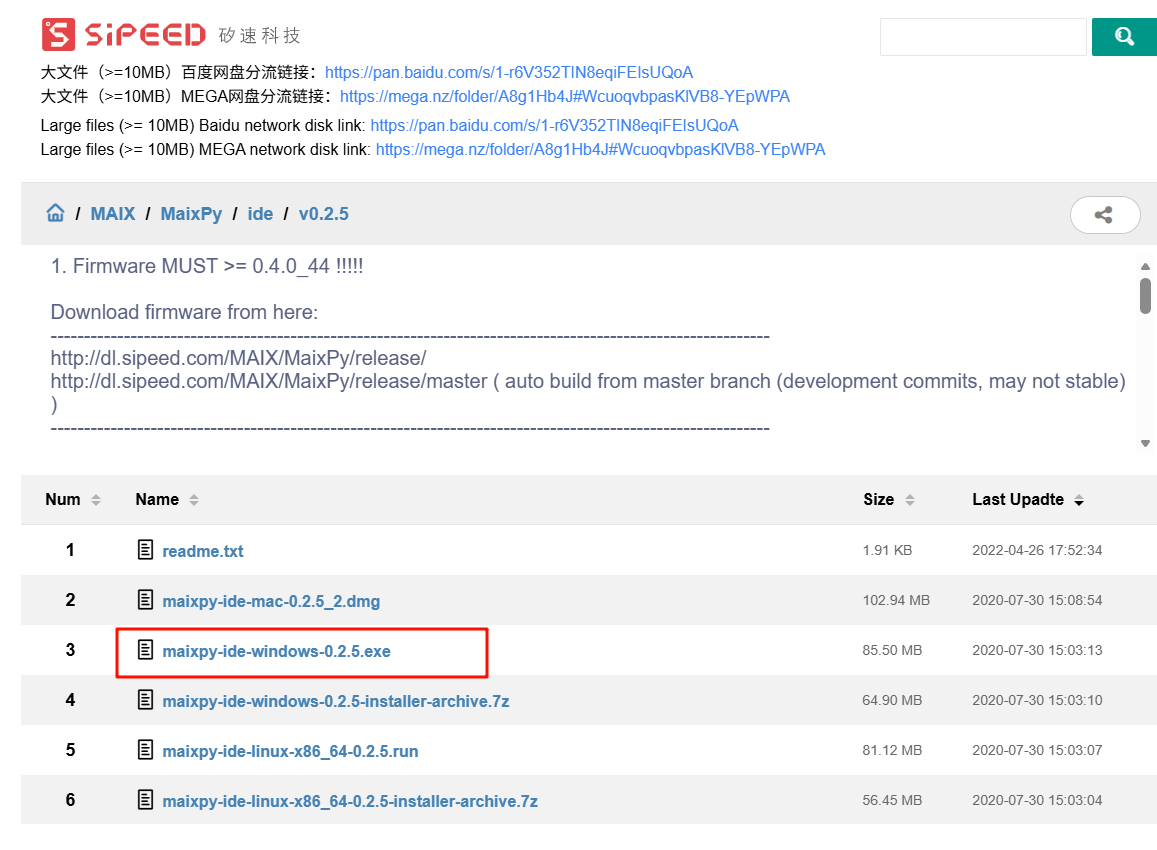Click the readme scrollbar thumb

[x=1145, y=296]
